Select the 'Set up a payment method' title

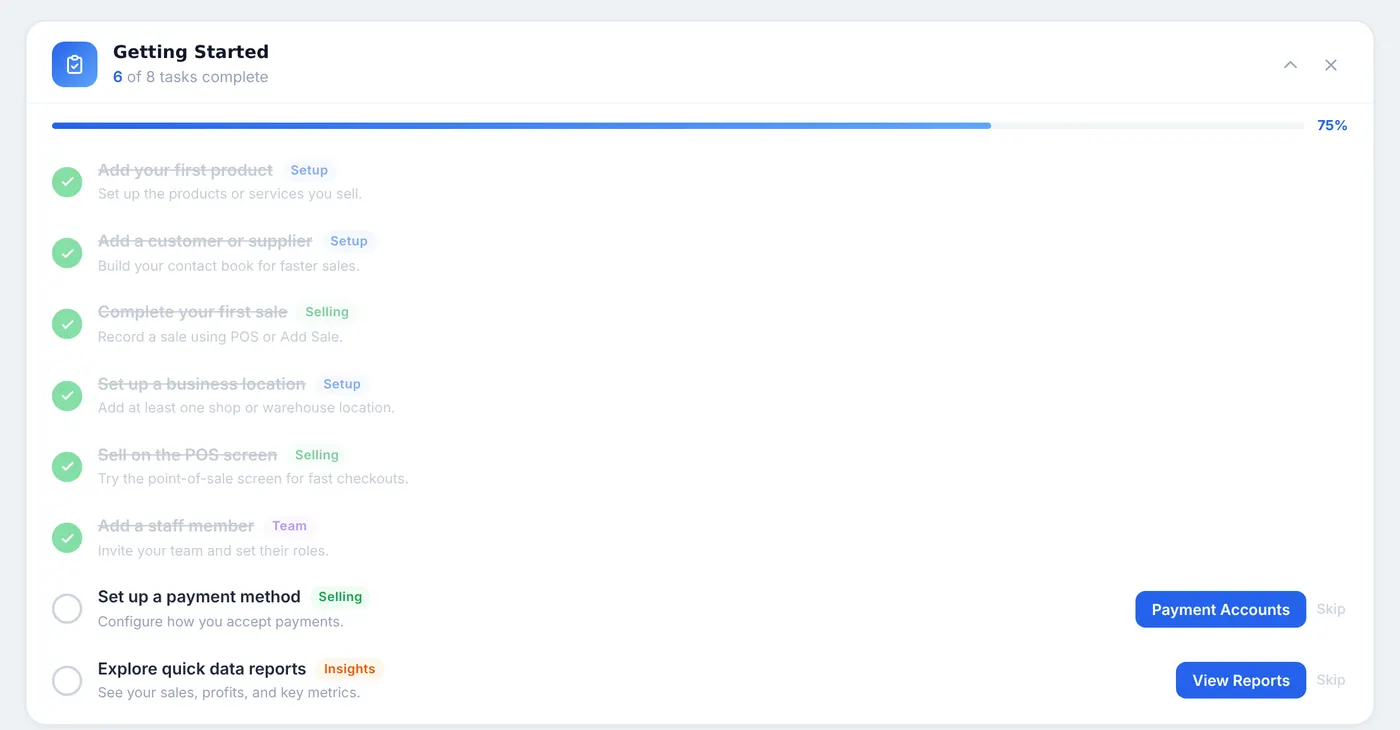pos(199,597)
